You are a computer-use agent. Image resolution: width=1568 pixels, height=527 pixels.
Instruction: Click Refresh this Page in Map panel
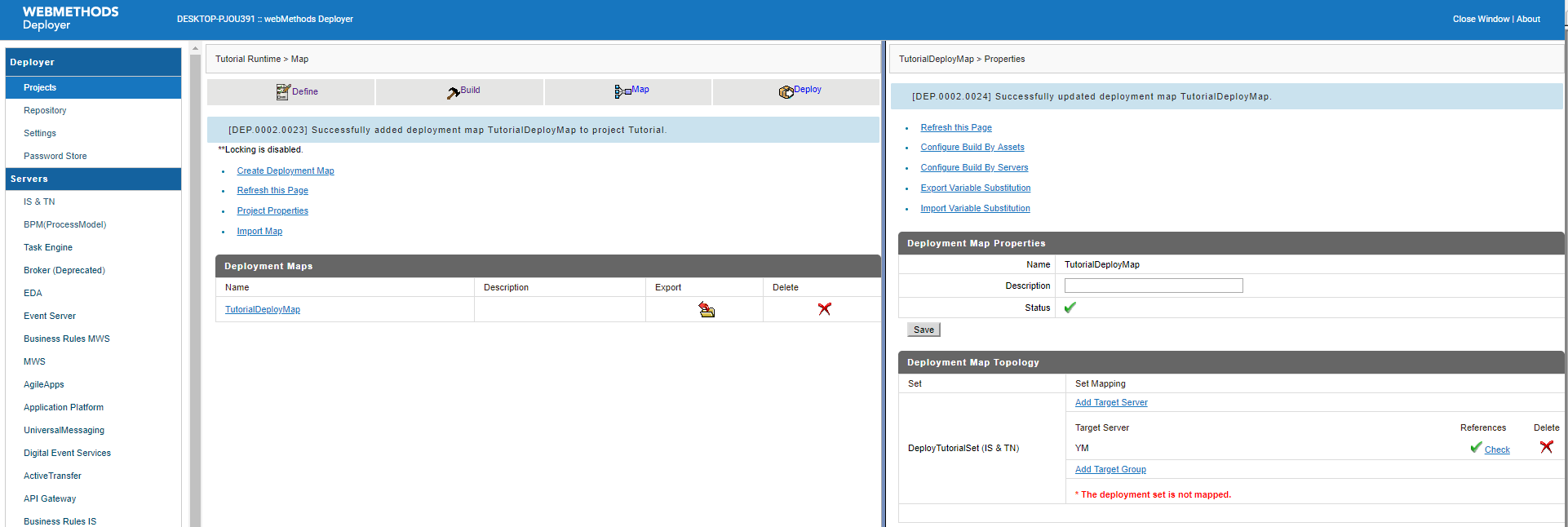(x=272, y=190)
